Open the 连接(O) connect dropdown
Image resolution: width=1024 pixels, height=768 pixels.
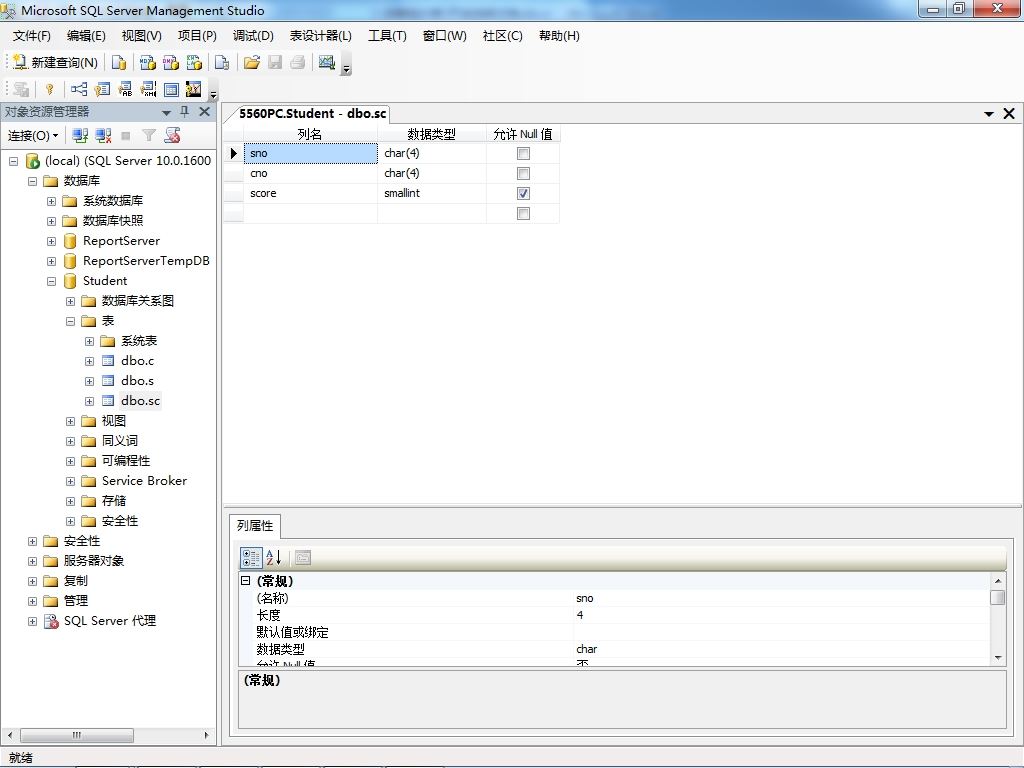click(x=33, y=135)
